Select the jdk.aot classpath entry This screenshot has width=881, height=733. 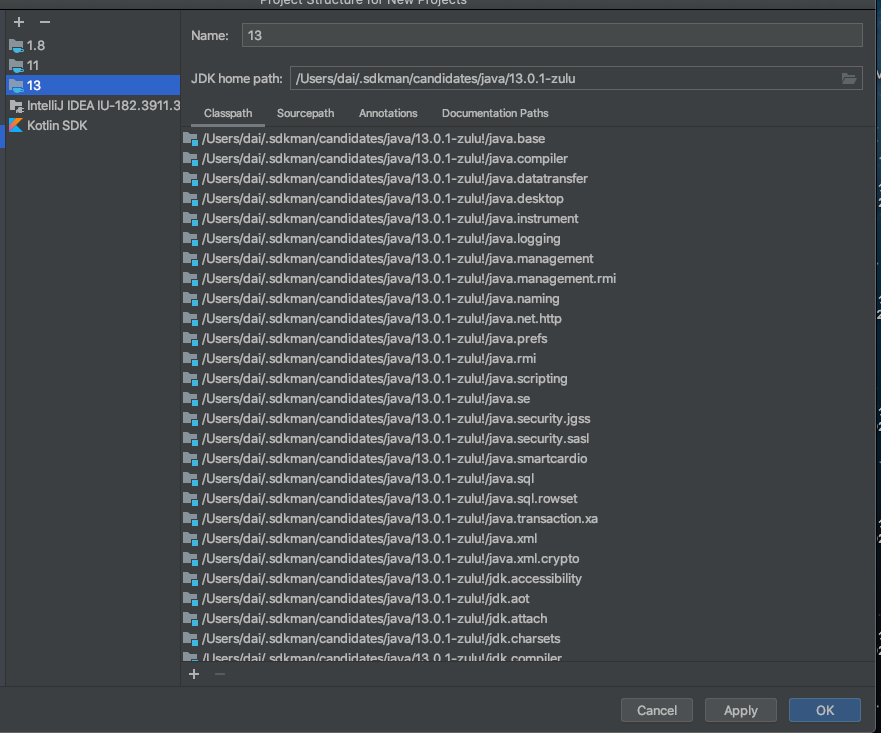click(x=528, y=599)
